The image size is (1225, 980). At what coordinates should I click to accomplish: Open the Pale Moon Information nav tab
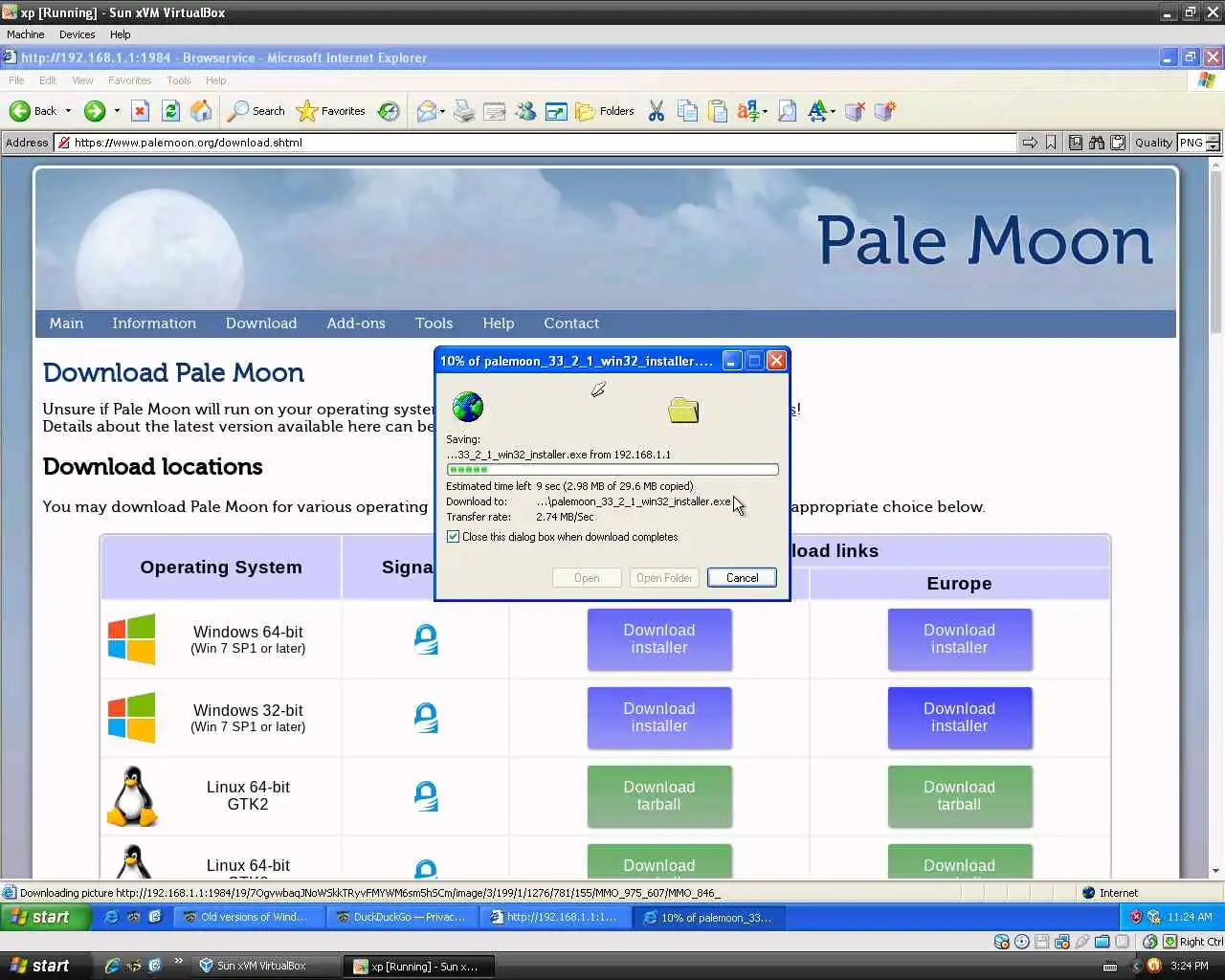coord(154,323)
